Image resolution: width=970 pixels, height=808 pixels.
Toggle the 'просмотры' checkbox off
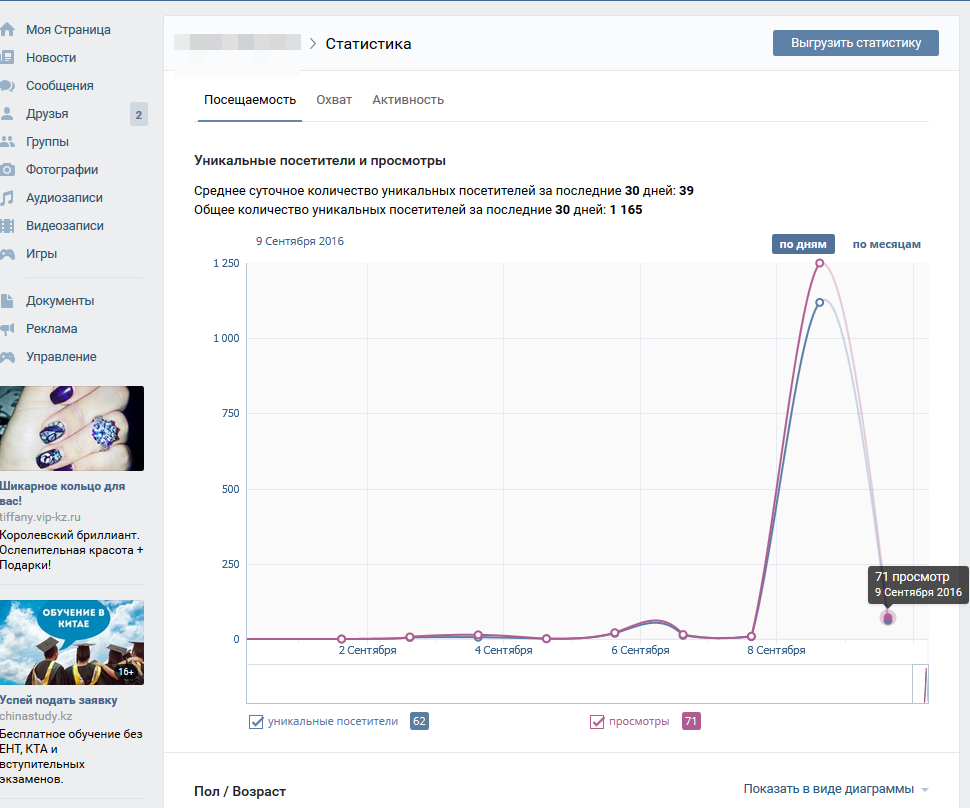pyautogui.click(x=597, y=722)
